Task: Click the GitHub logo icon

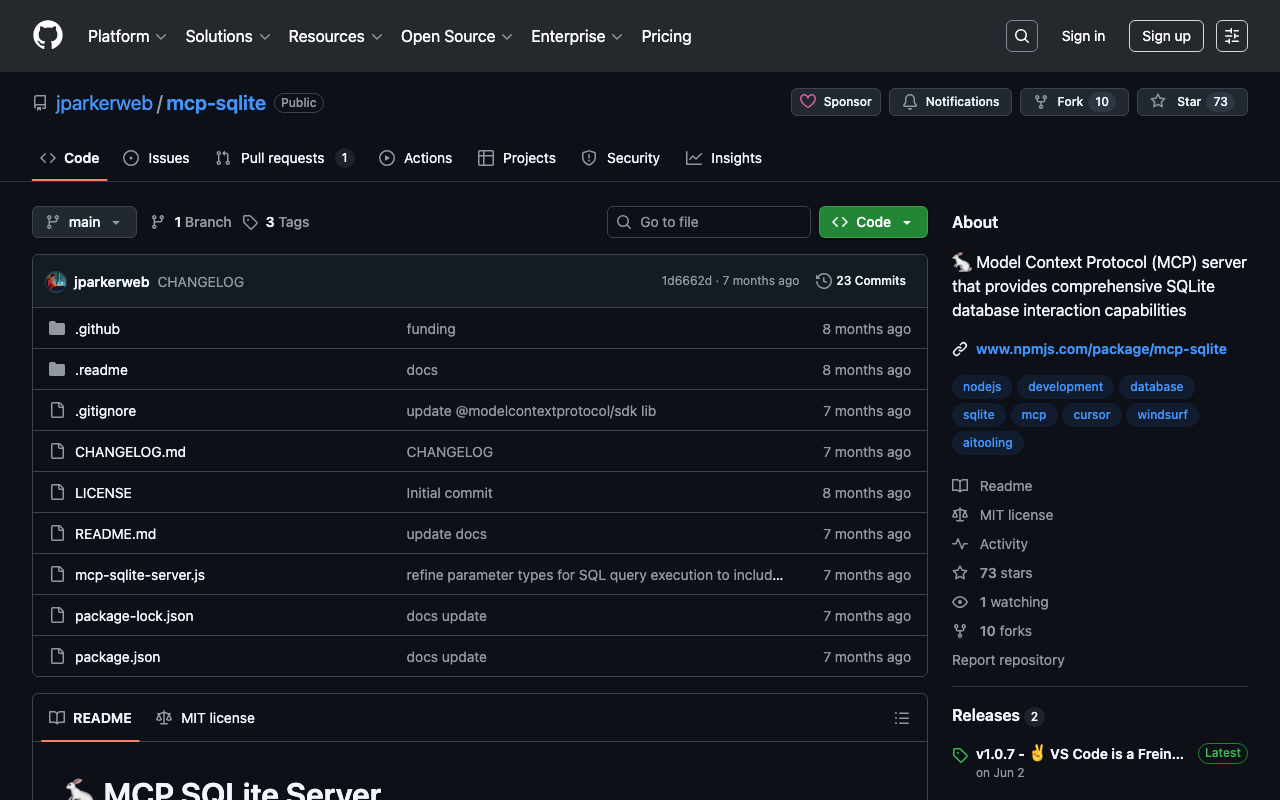Action: pos(48,36)
